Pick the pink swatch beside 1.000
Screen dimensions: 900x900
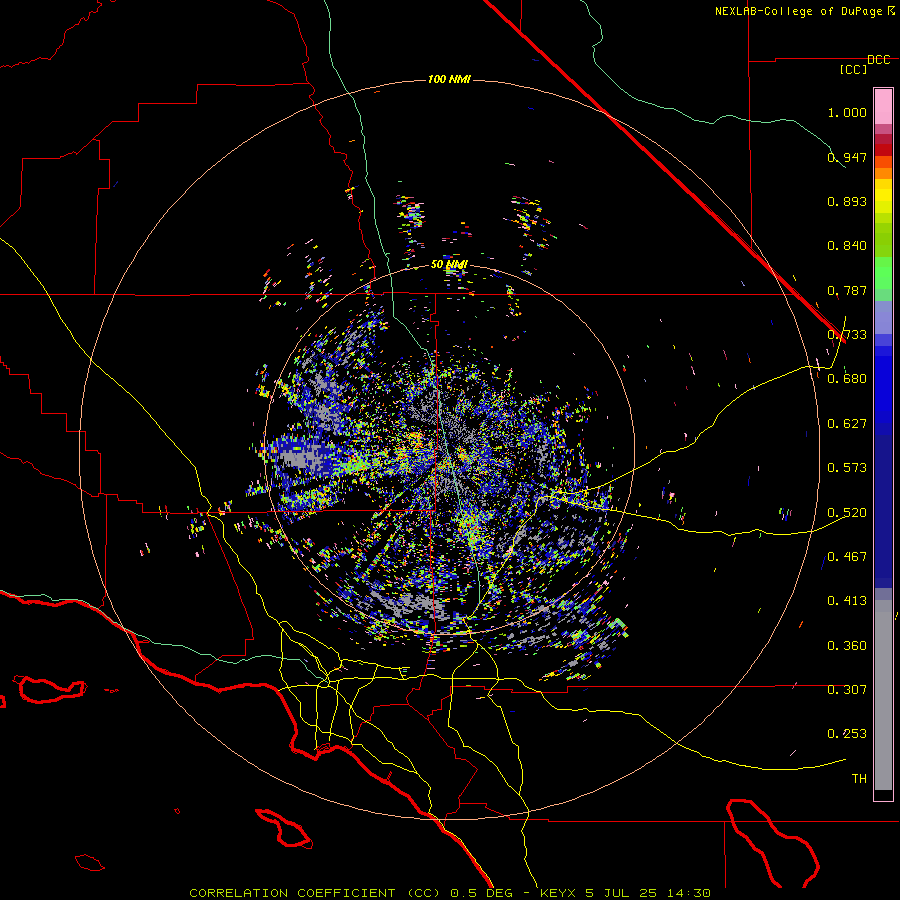pyautogui.click(x=883, y=107)
